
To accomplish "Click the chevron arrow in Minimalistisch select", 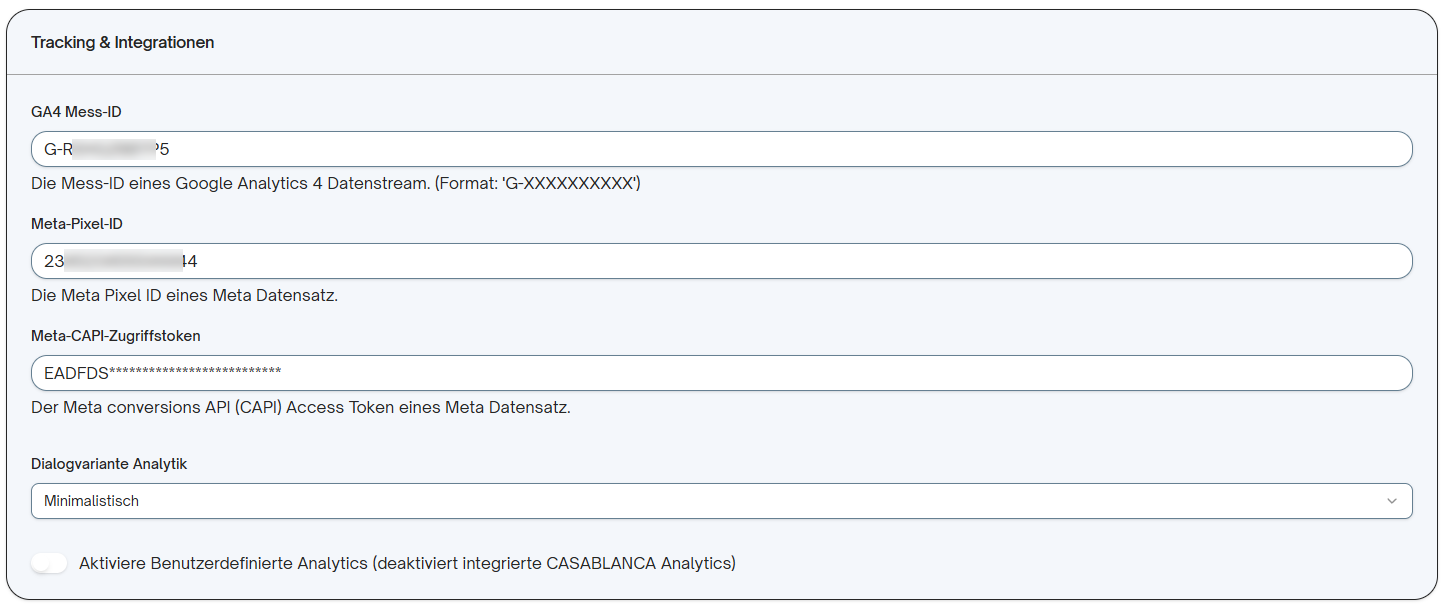I will click(1392, 501).
